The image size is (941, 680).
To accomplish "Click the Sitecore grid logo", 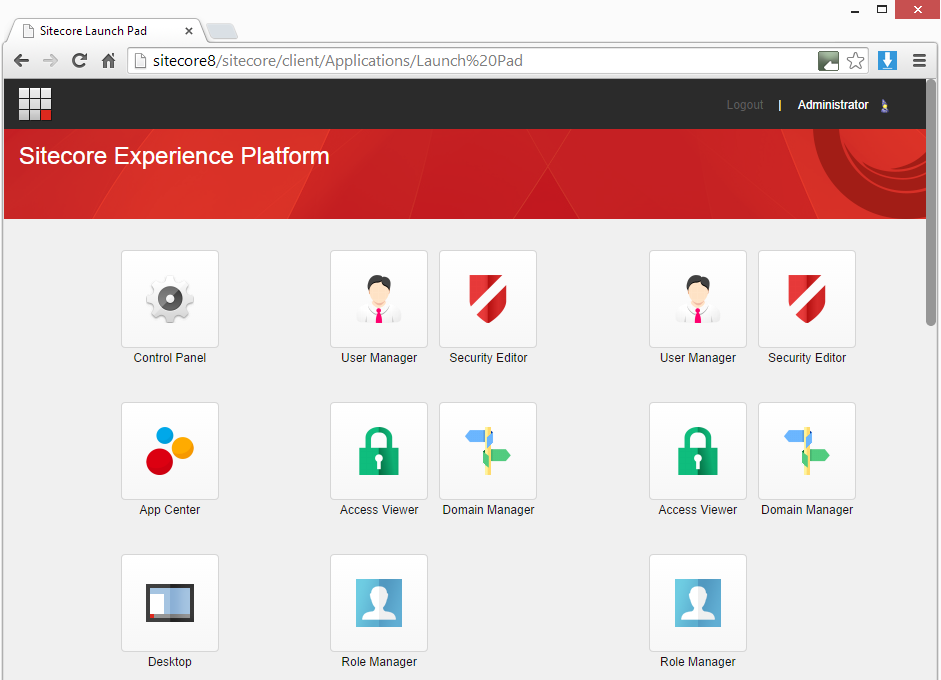I will 35,104.
